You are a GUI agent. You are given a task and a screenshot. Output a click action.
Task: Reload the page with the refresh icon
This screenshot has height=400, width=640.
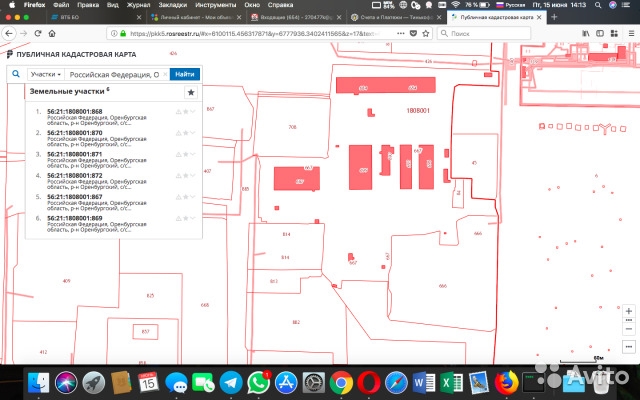coord(37,31)
